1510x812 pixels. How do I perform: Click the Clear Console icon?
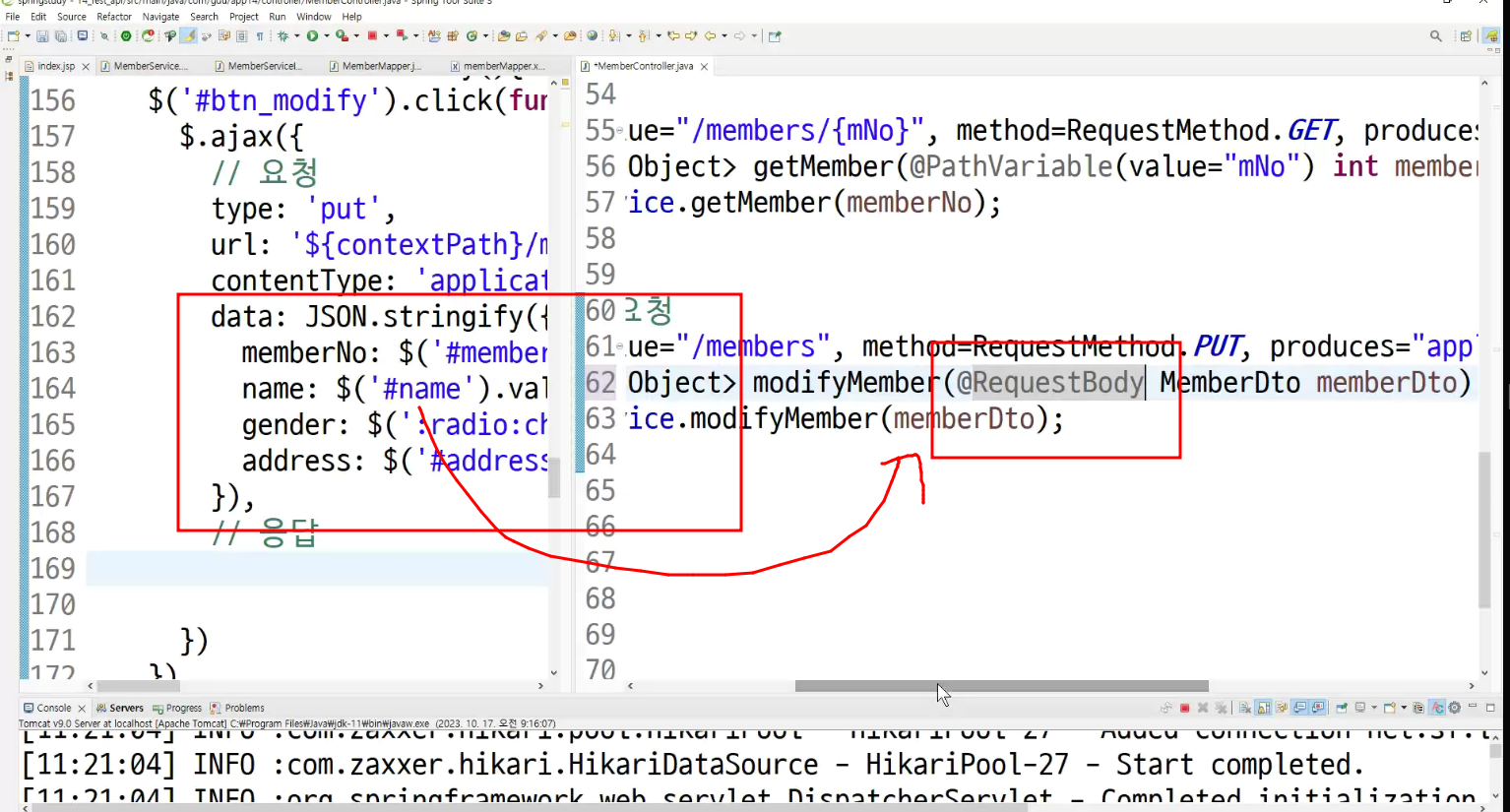(1245, 708)
